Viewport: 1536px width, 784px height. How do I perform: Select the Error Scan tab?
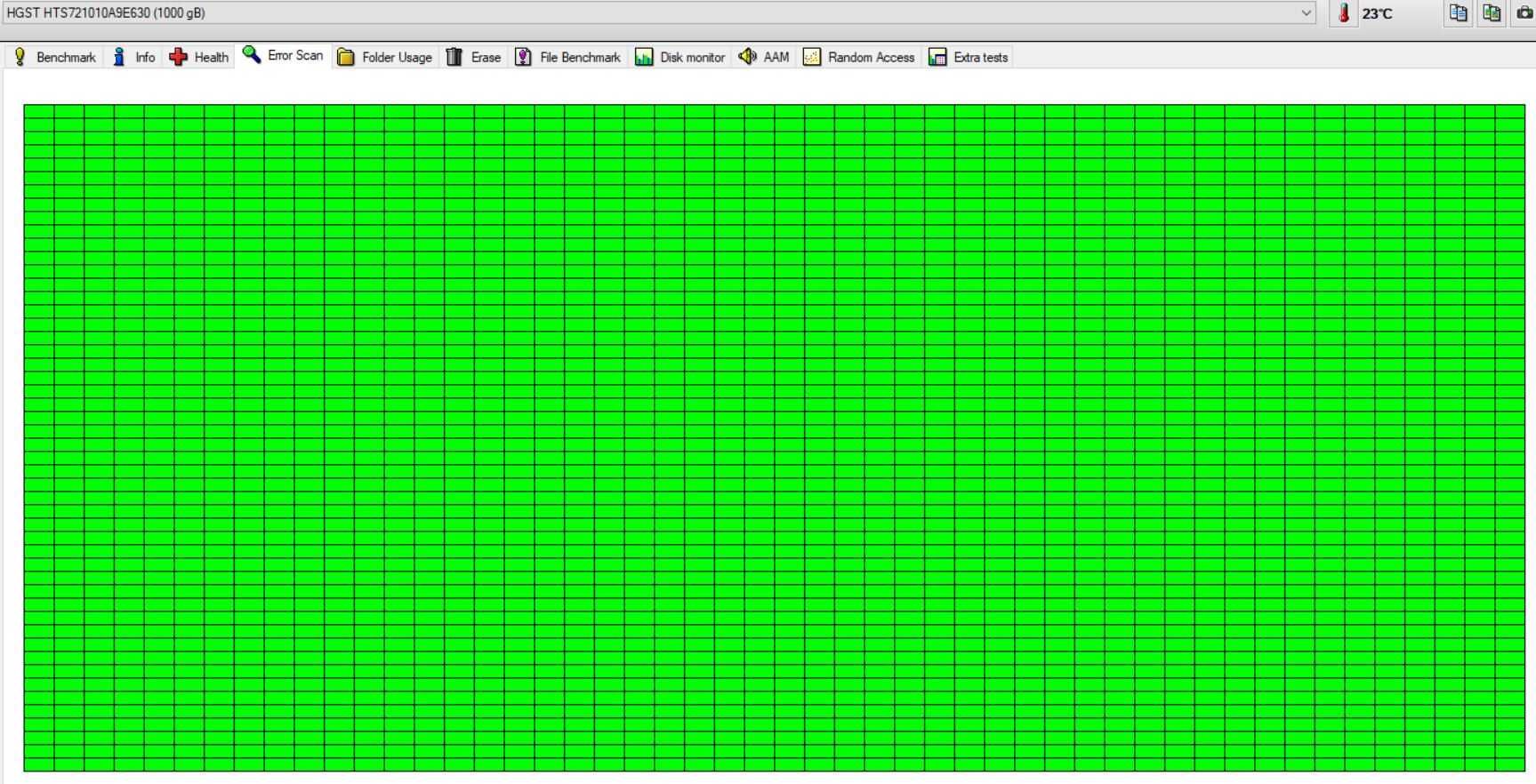[x=283, y=55]
